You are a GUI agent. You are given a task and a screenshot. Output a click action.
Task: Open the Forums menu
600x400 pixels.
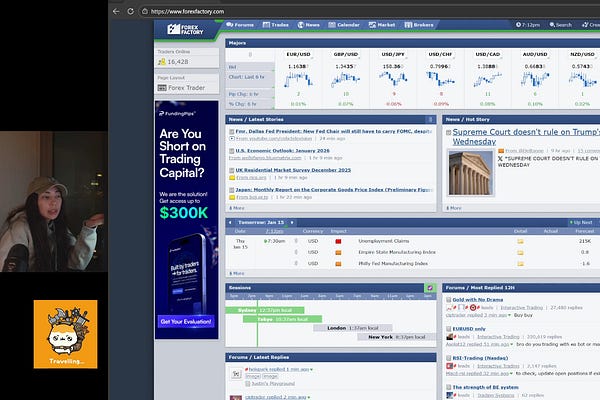[x=240, y=25]
